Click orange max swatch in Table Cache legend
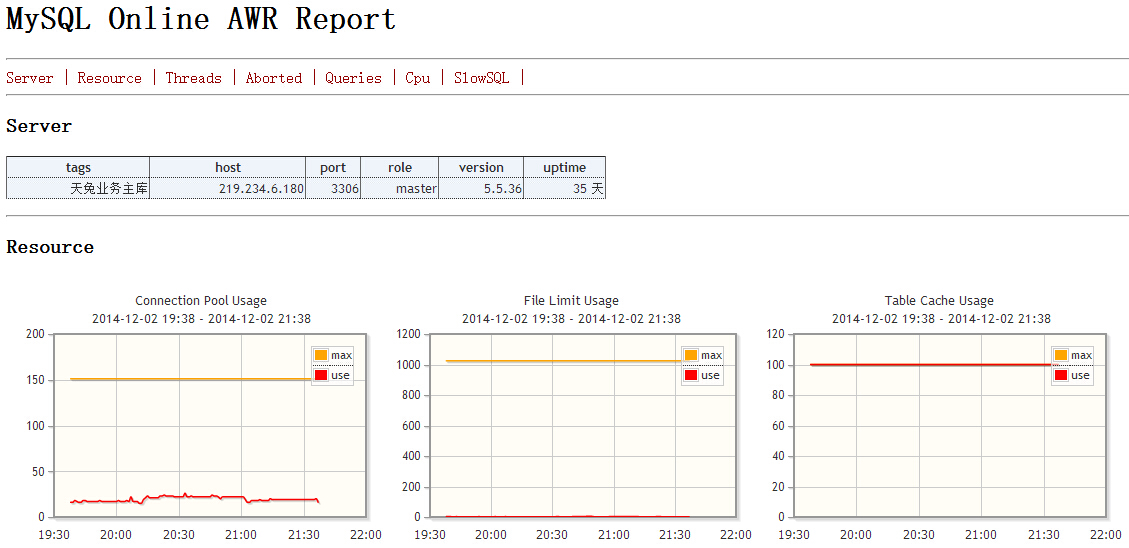 coord(1061,355)
